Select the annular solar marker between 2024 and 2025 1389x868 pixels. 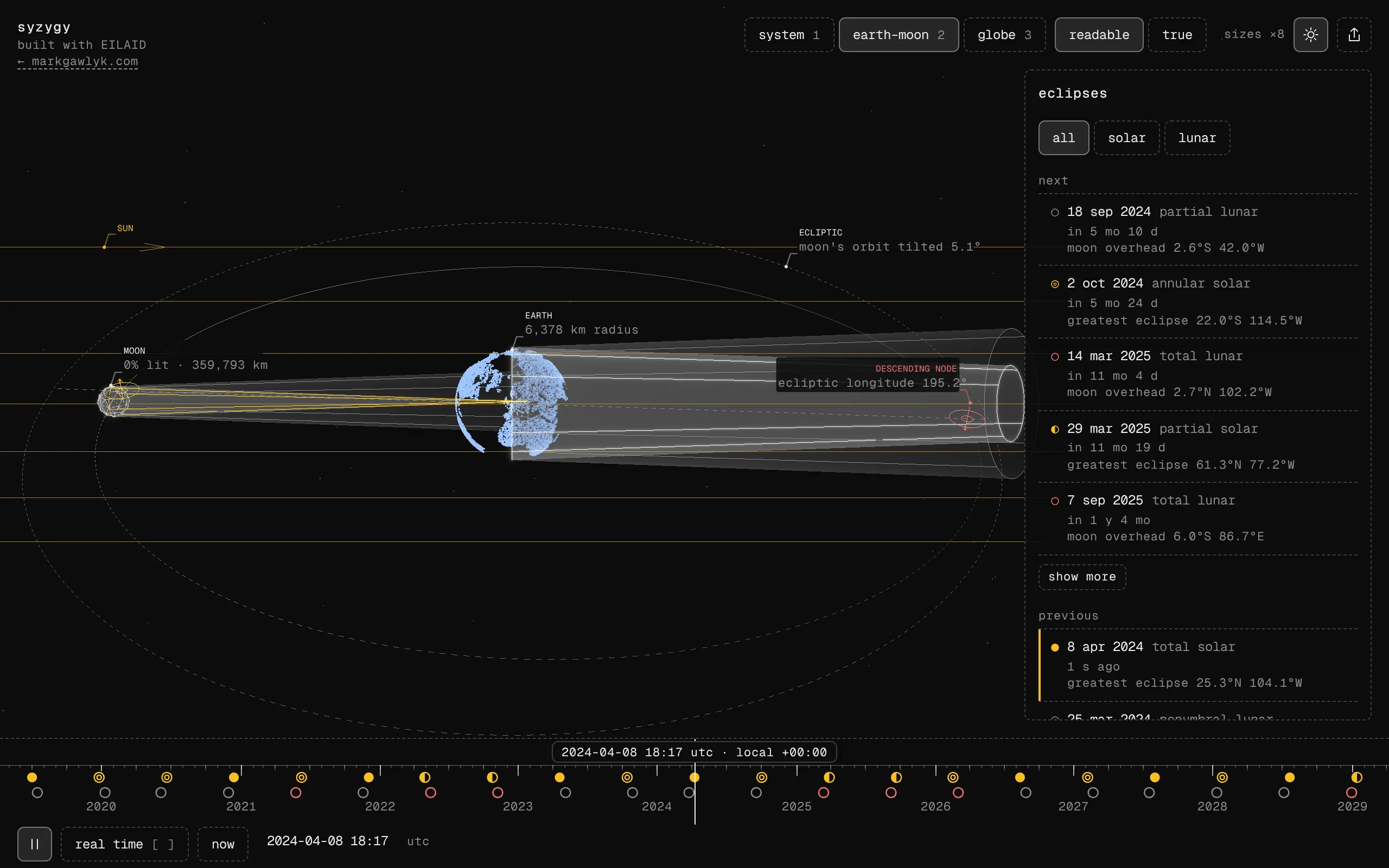762,777
